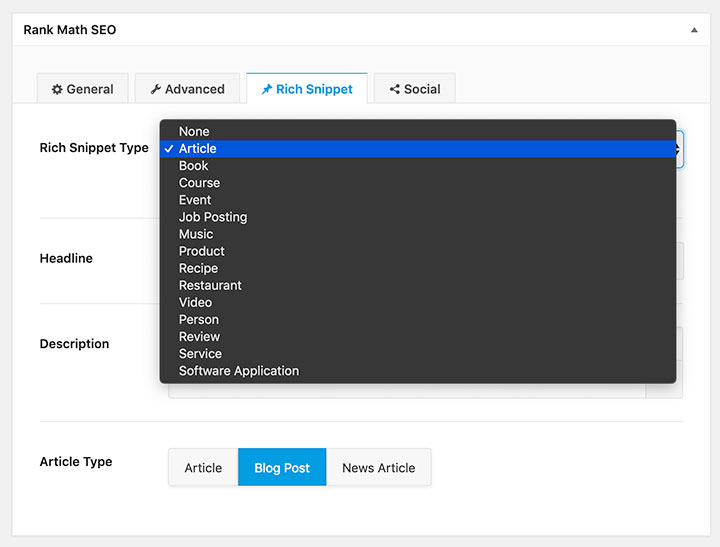The width and height of the screenshot is (720, 547).
Task: Select Review snippet type
Action: click(199, 336)
